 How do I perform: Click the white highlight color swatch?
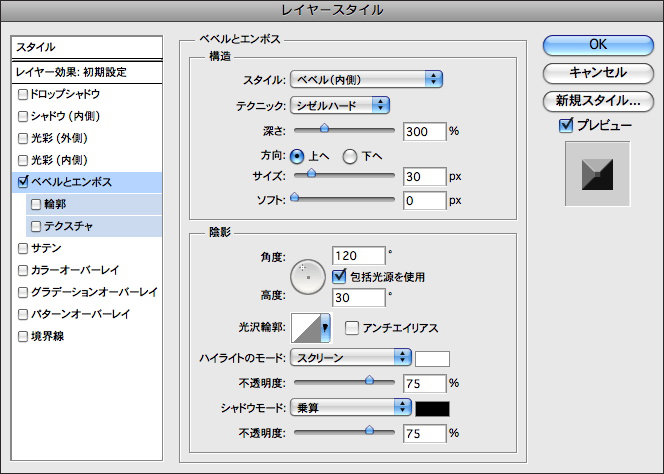433,358
